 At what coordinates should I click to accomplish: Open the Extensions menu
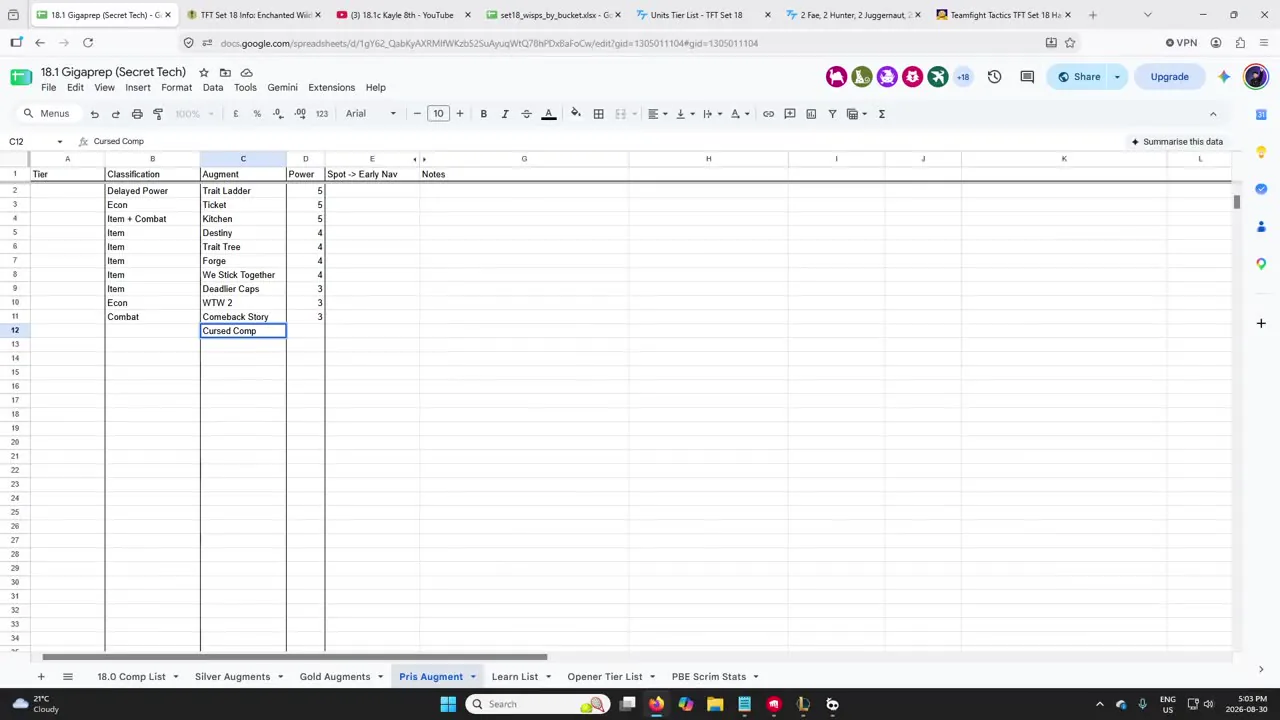click(x=331, y=88)
